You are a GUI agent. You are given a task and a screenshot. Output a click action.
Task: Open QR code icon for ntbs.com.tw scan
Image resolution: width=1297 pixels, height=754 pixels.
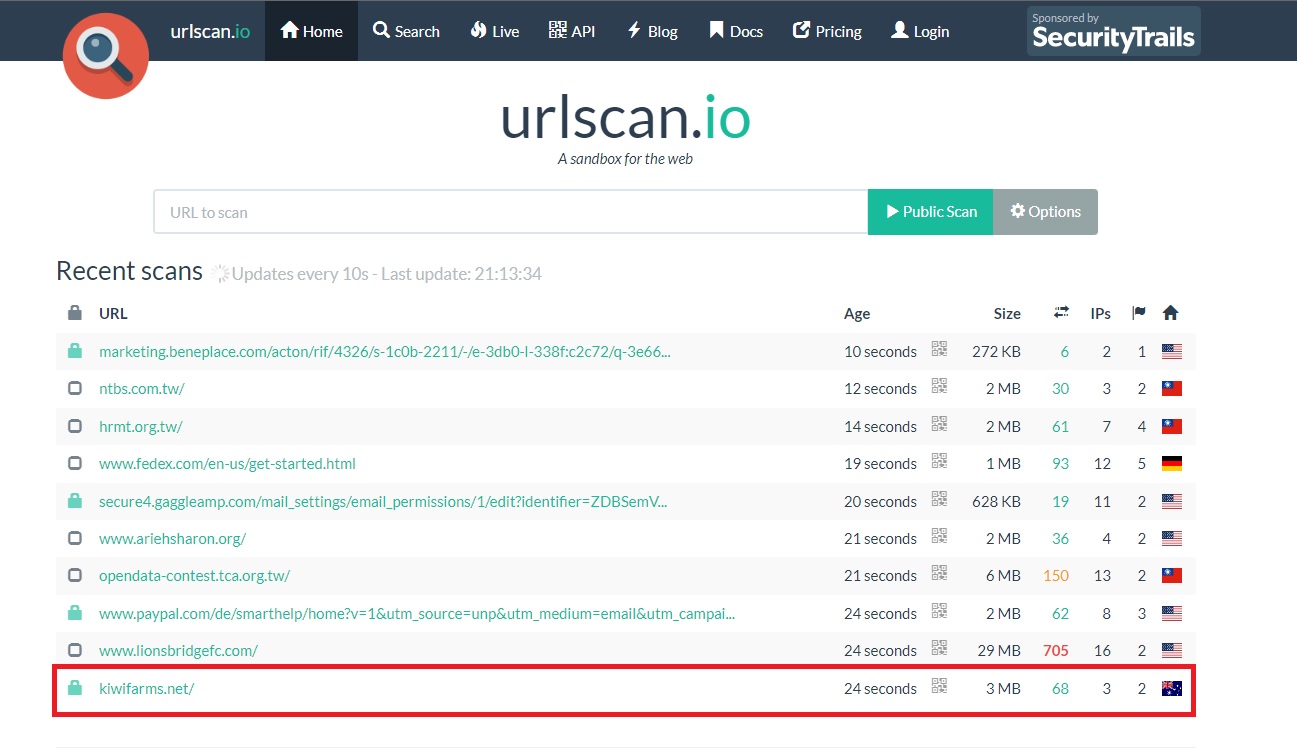(939, 386)
